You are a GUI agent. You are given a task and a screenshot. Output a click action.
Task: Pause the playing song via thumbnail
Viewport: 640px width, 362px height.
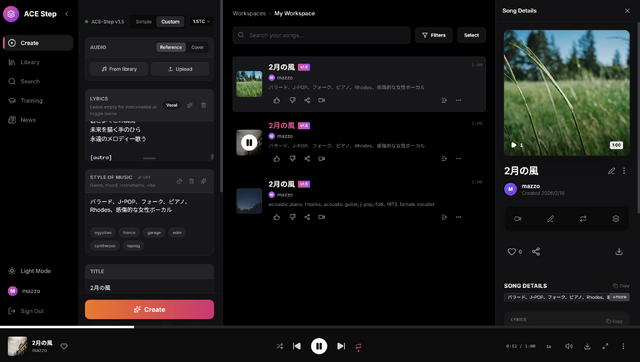click(249, 142)
